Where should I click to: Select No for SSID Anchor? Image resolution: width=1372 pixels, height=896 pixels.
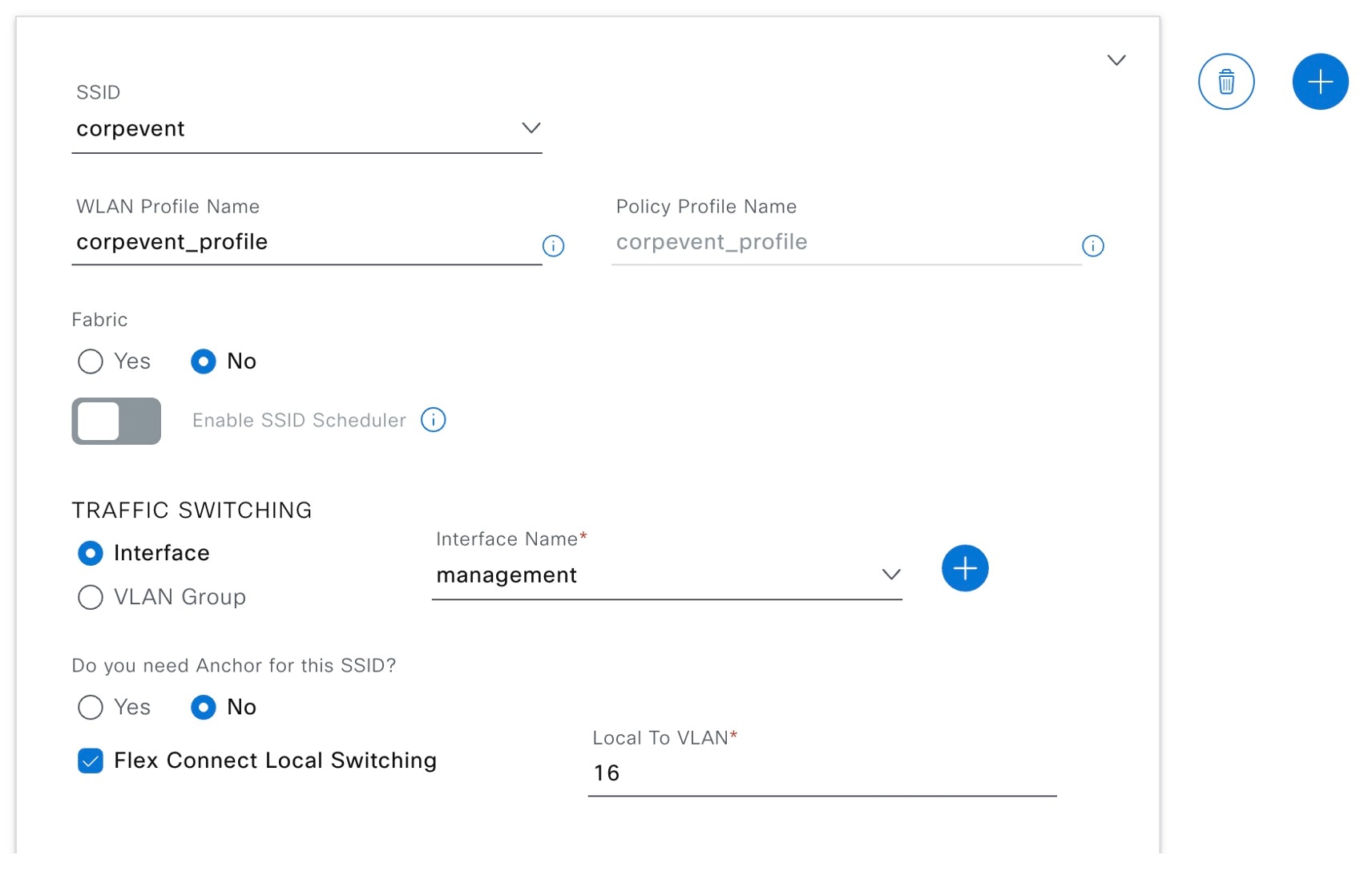point(204,707)
